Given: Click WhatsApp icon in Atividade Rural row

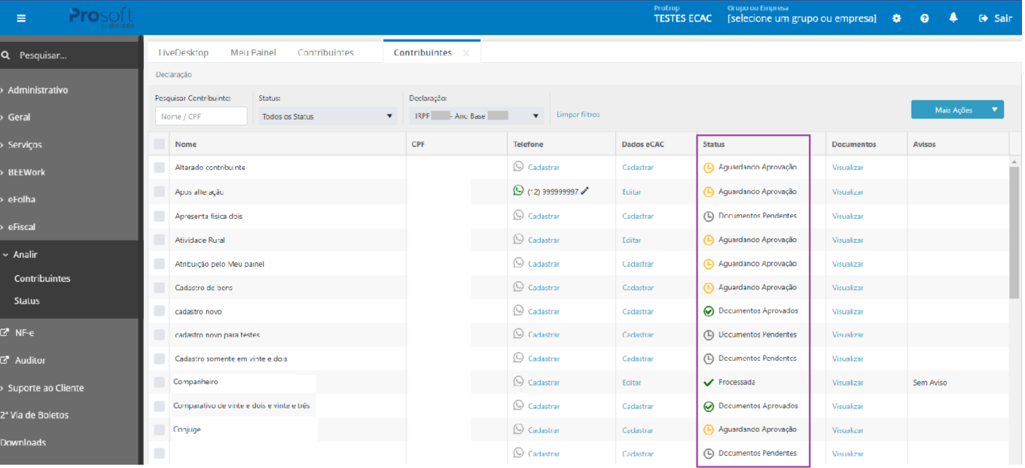Looking at the screenshot, I should pos(518,239).
